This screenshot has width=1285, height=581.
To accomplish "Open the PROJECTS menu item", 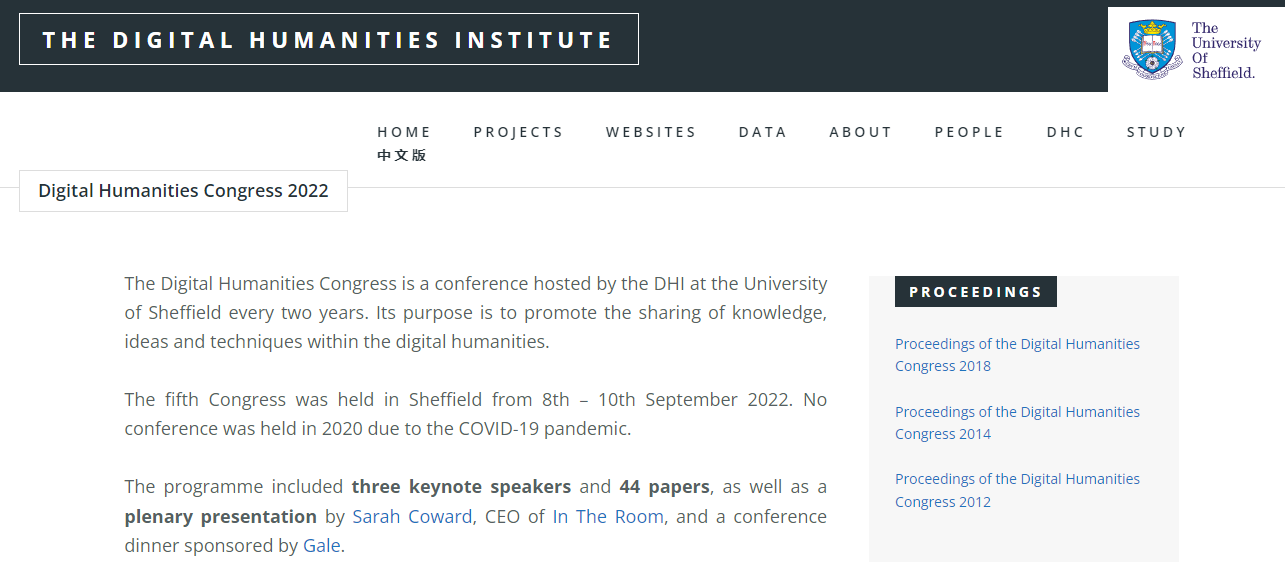I will tap(519, 132).
